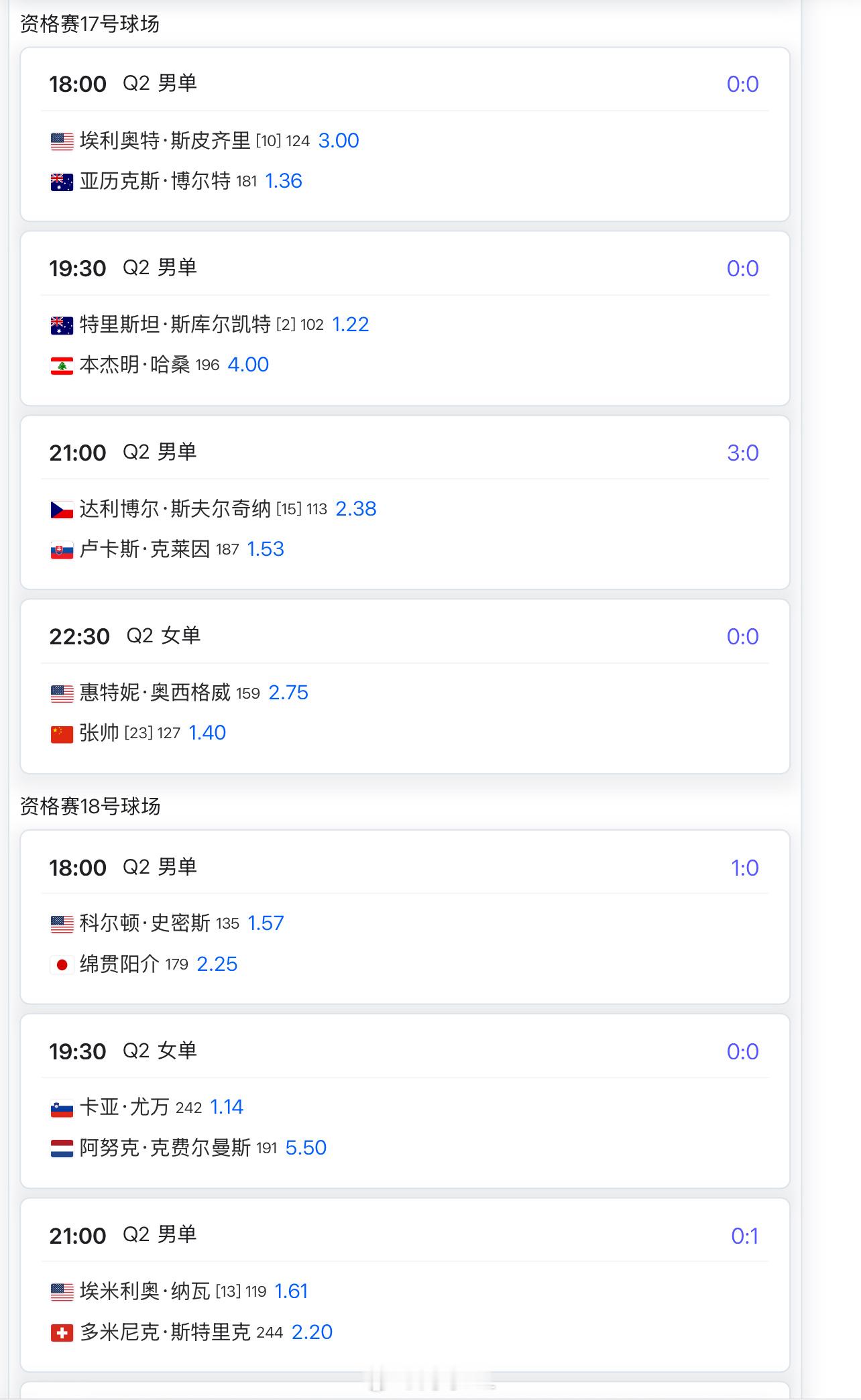Image resolution: width=861 pixels, height=1400 pixels.
Task: Click US flag beside 埃利奥特·斯皮齐里
Action: point(62,141)
